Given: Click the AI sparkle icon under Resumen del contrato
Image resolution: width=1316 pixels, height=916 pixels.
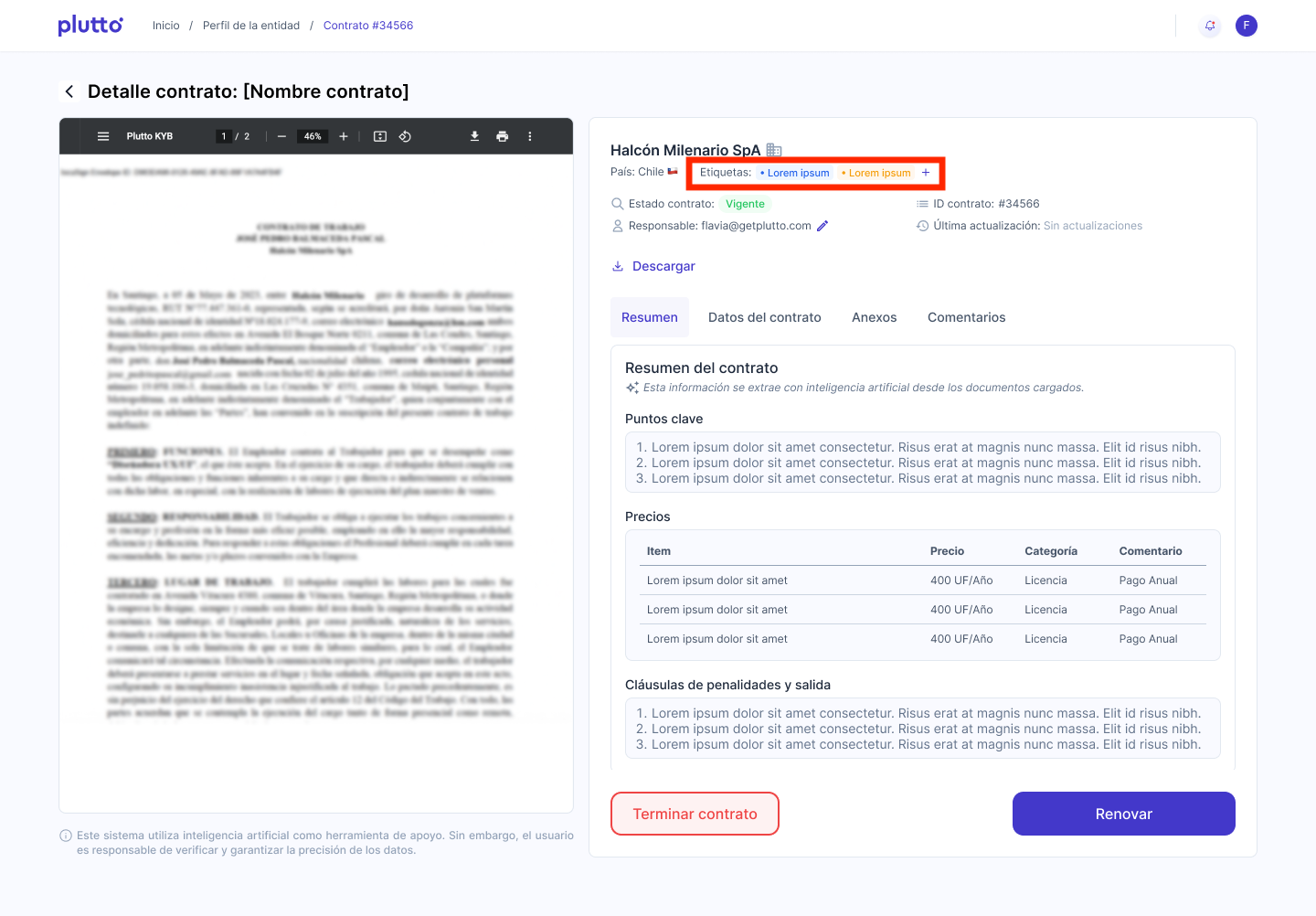Looking at the screenshot, I should 632,388.
